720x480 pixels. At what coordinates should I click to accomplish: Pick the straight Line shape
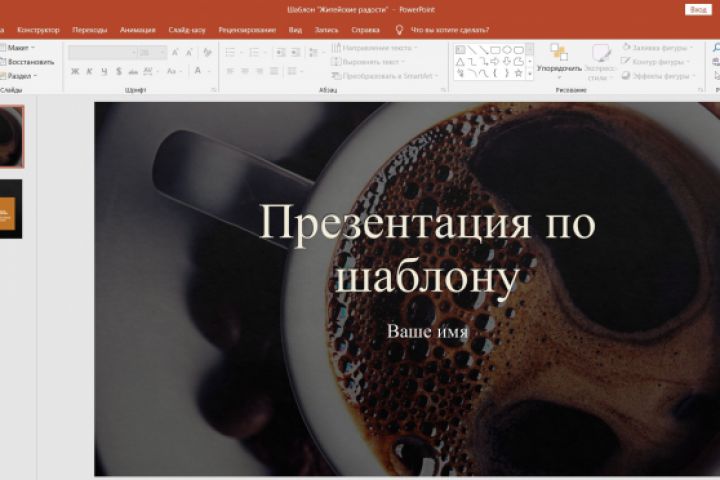pos(472,50)
